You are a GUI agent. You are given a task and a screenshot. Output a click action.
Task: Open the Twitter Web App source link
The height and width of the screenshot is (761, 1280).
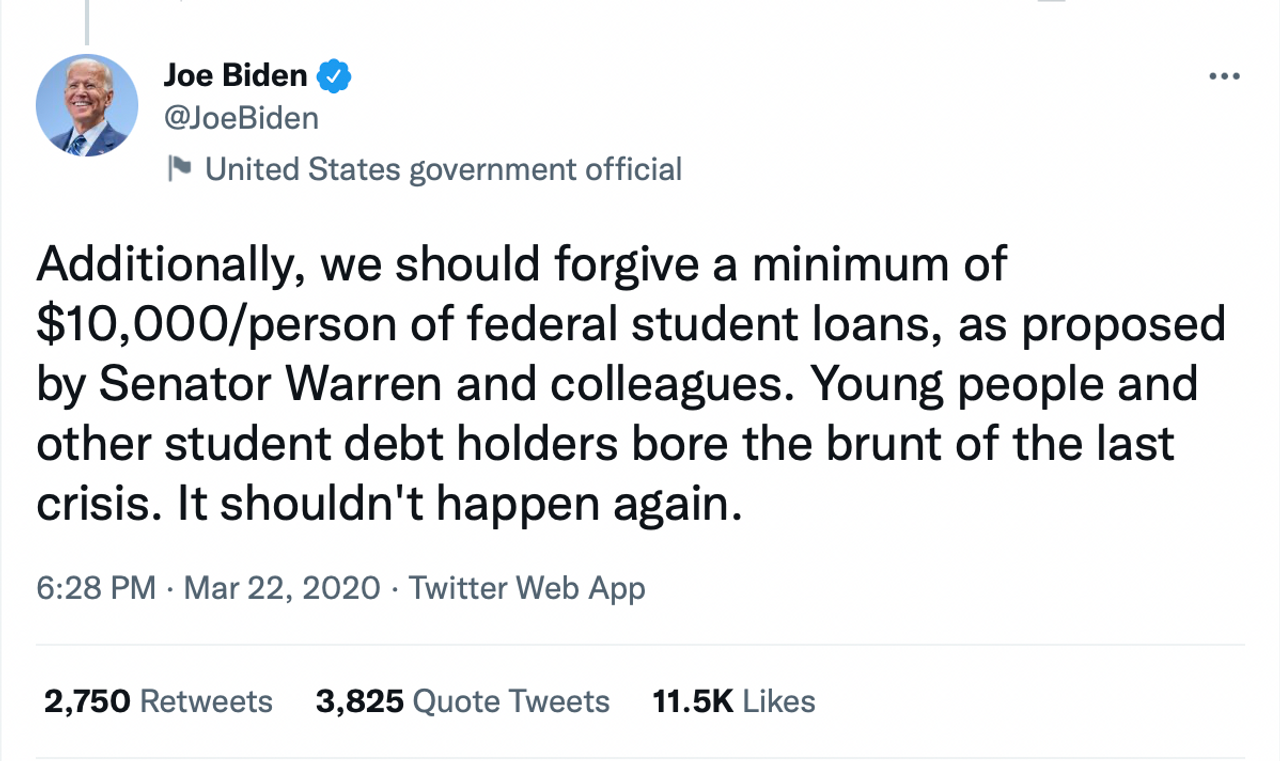(x=527, y=588)
